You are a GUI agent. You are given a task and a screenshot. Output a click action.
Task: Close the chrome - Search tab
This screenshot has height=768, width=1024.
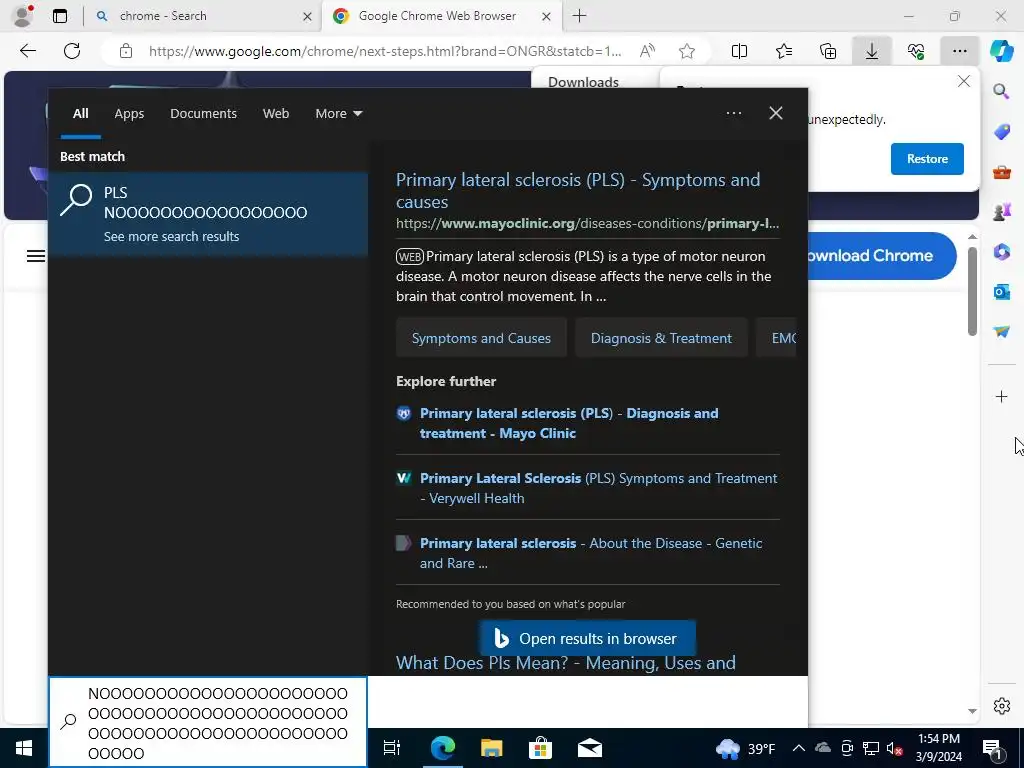(307, 16)
